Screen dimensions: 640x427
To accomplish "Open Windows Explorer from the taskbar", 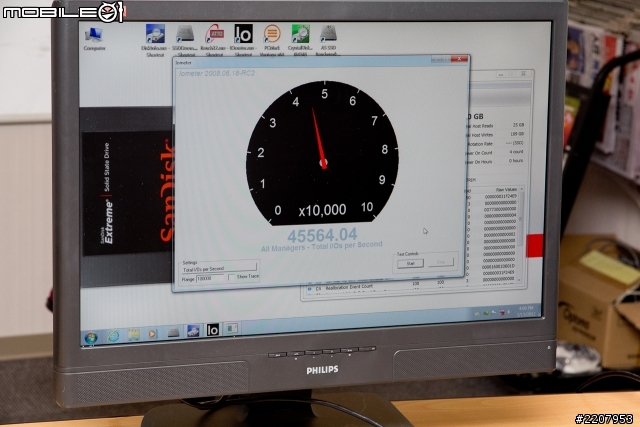I will click(133, 335).
